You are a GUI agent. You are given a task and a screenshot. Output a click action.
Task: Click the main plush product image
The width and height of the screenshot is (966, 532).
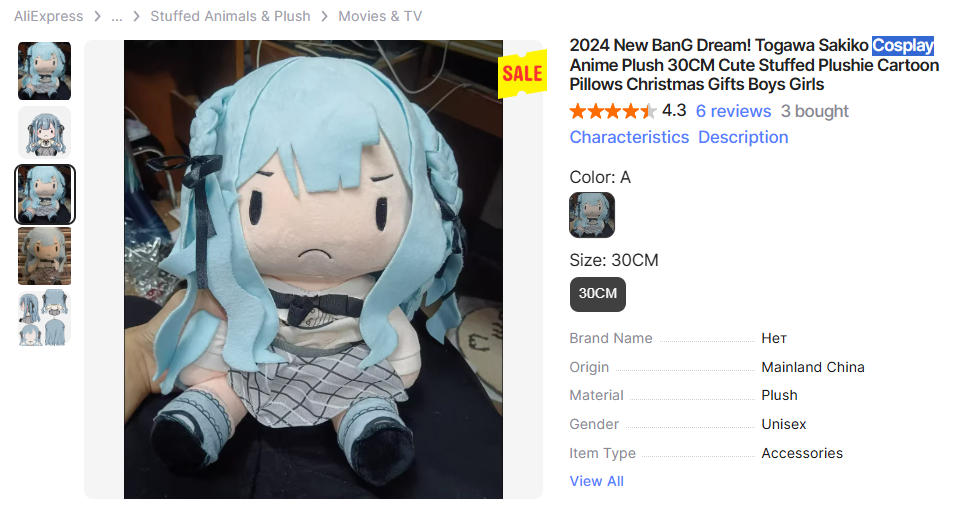click(313, 270)
